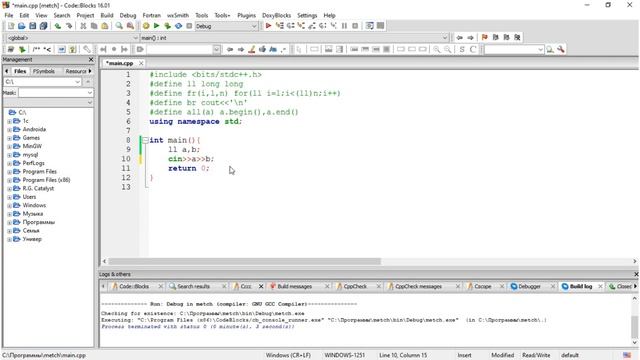The width and height of the screenshot is (640, 360).
Task: Open the Build menu
Action: pyautogui.click(x=107, y=15)
